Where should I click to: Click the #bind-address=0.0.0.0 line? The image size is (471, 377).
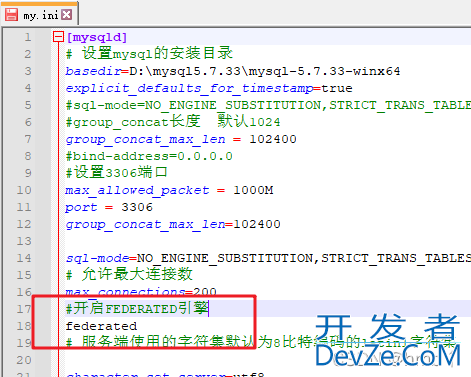click(x=149, y=156)
